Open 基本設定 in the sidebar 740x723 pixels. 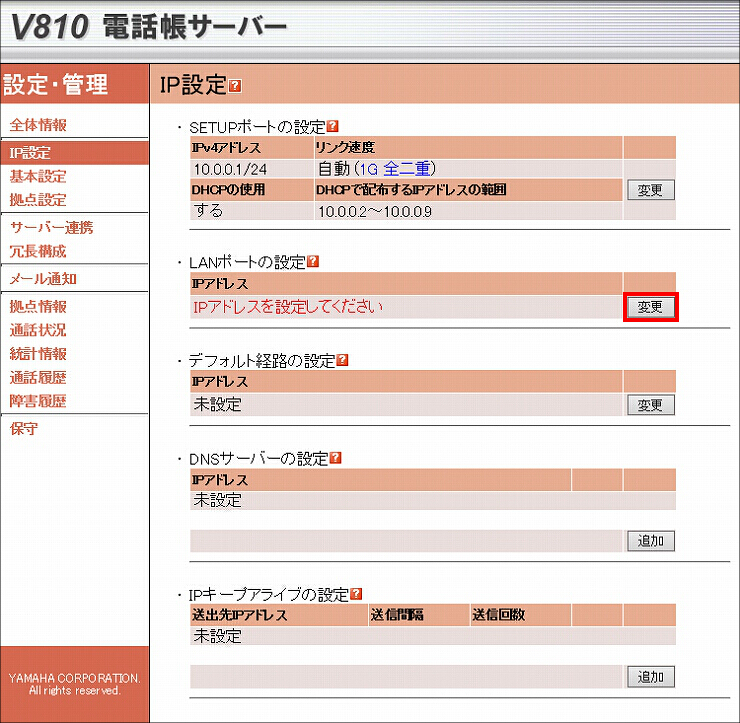coord(38,177)
